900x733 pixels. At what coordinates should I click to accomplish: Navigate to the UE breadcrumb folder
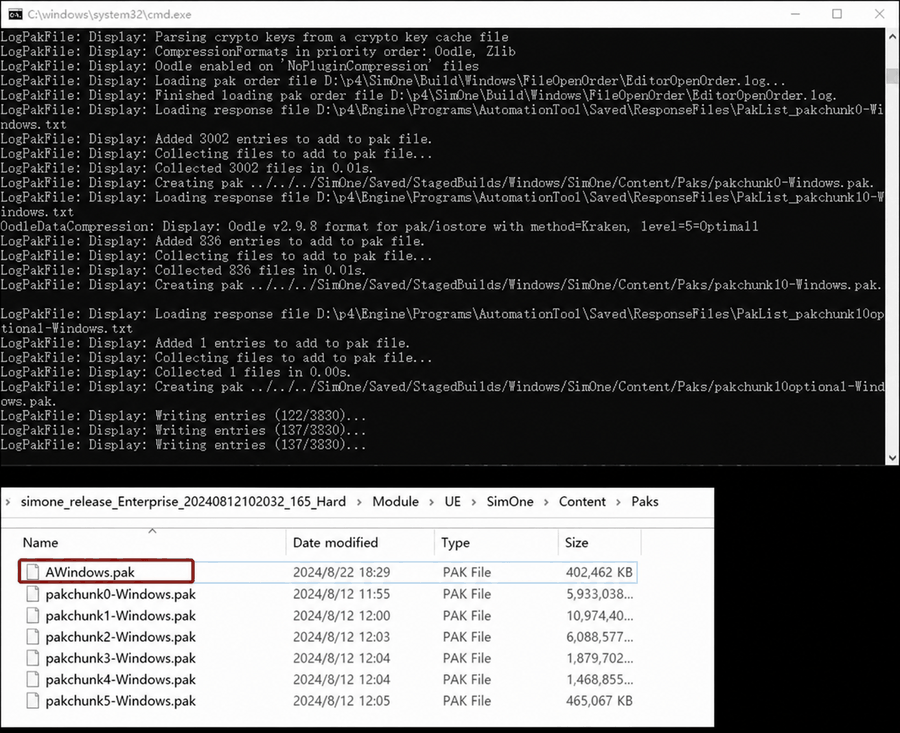(452, 502)
